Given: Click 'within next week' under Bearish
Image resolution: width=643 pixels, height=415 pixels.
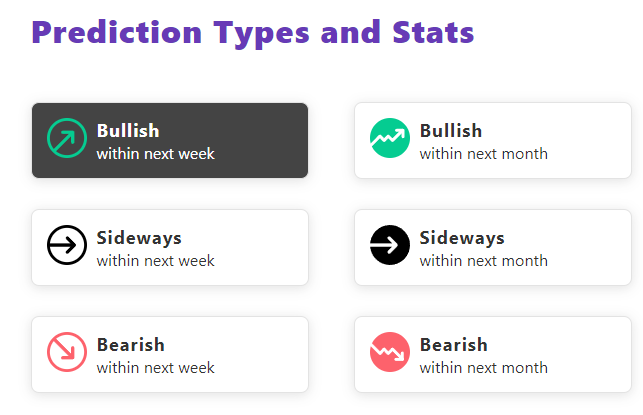Looking at the screenshot, I should pos(155,368).
